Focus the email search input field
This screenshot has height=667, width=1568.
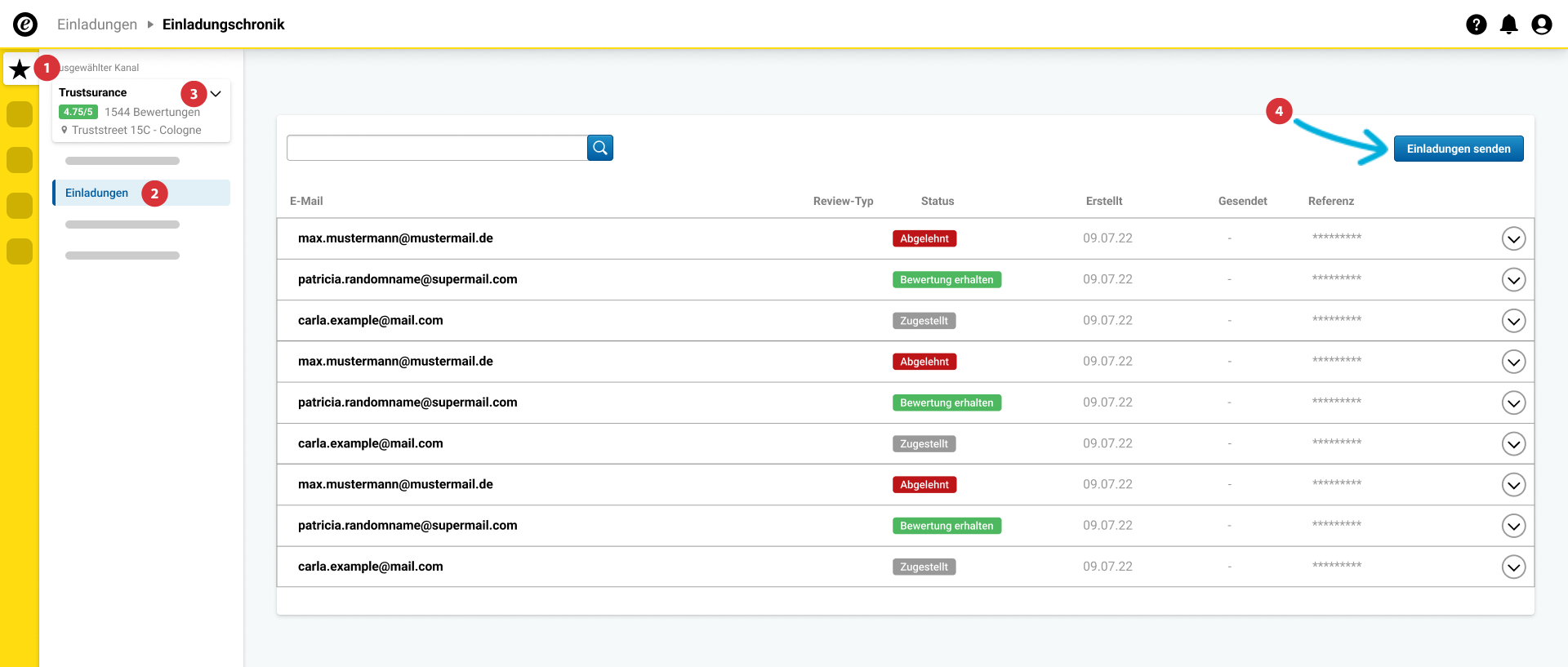tap(437, 148)
